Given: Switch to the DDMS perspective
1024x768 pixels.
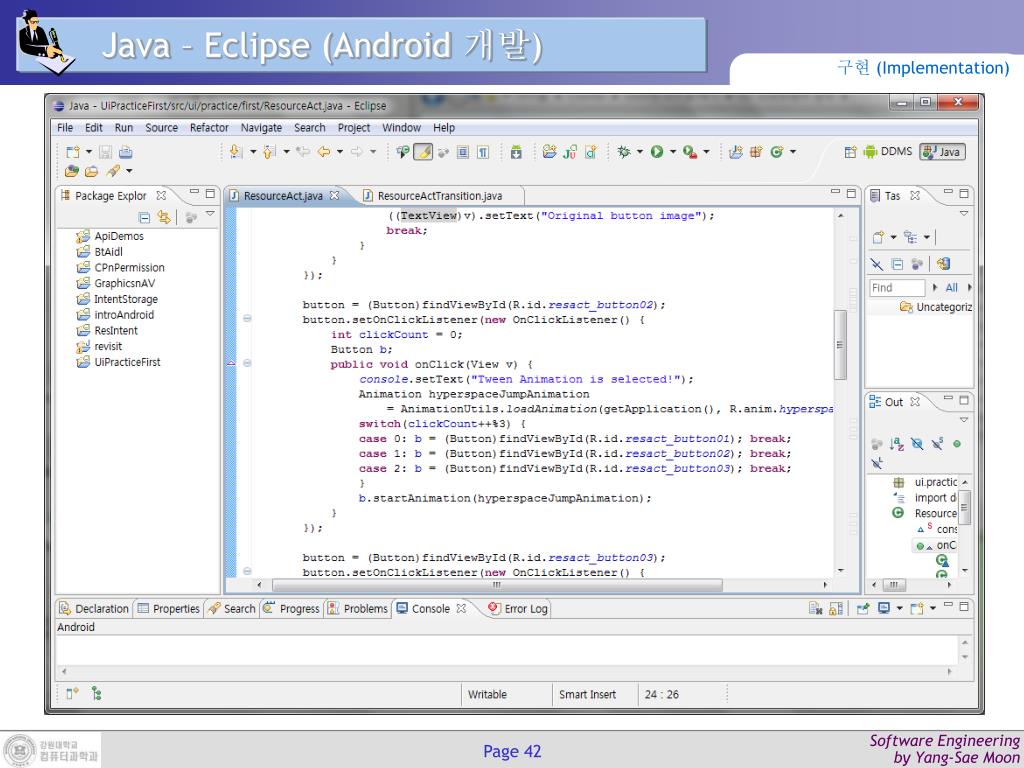Looking at the screenshot, I should [888, 152].
